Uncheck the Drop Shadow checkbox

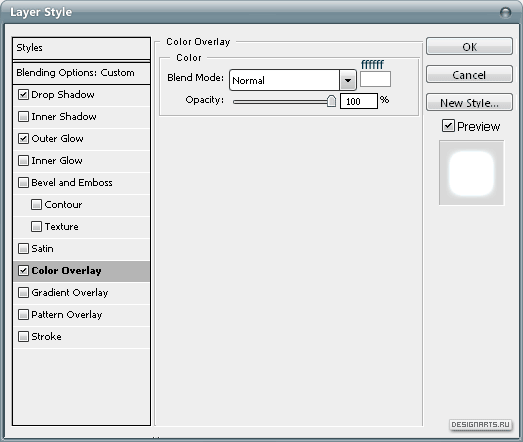coord(23,95)
